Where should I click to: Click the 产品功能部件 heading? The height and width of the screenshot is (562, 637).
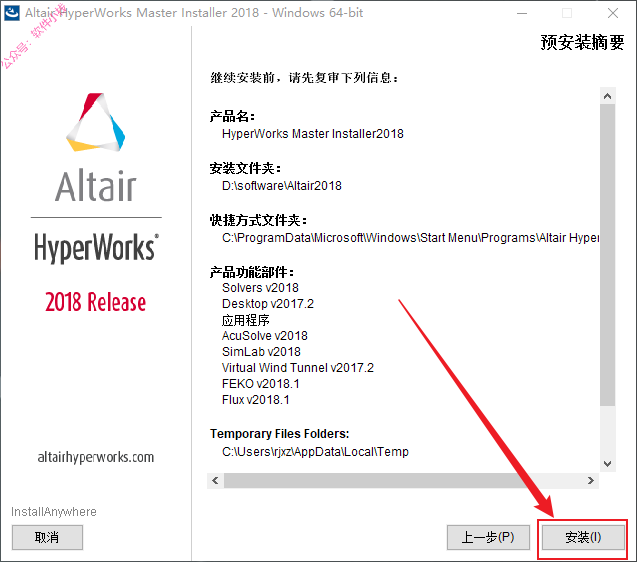pos(251,272)
